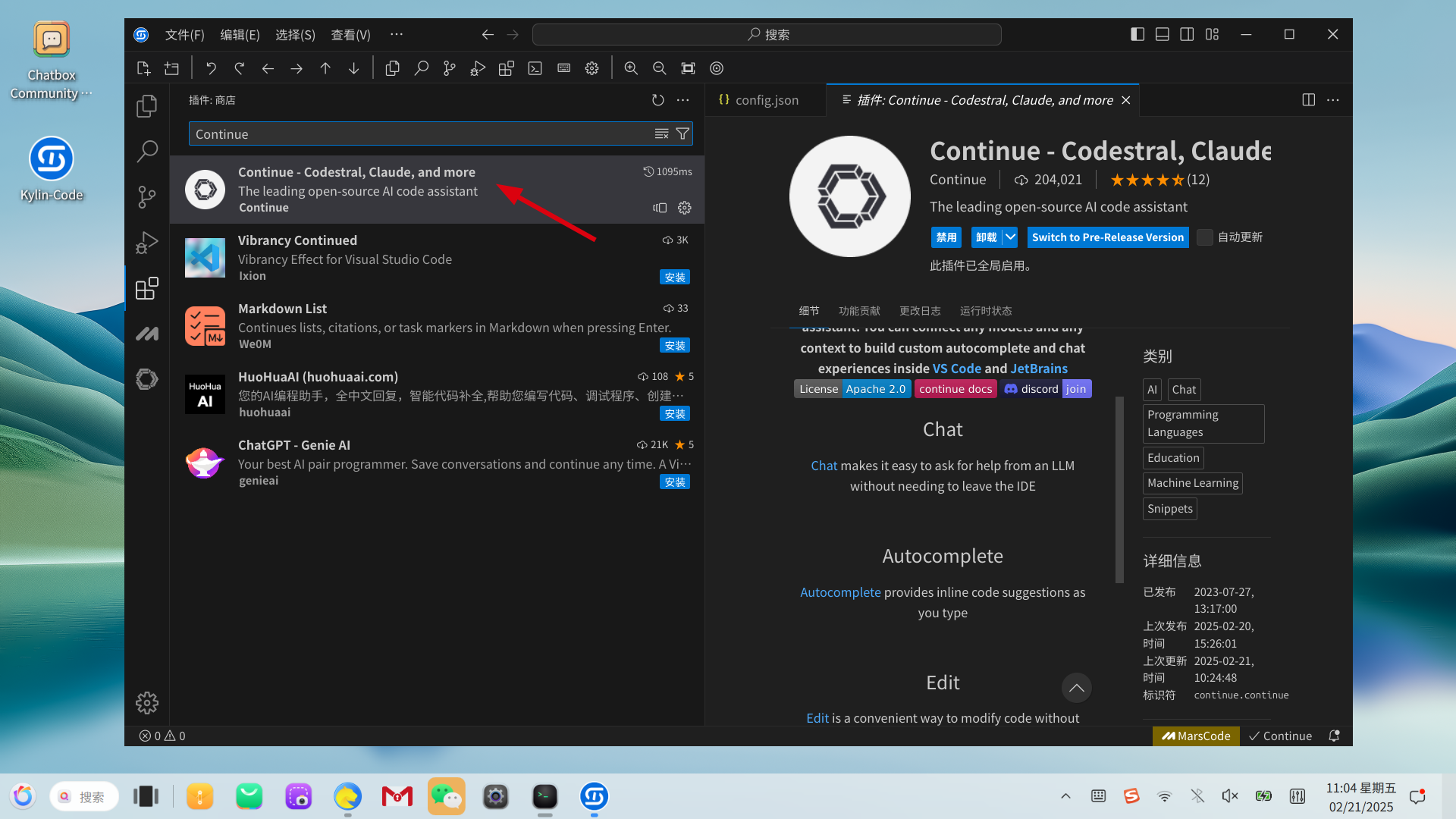Open the Autocomplete link in readme

(x=840, y=592)
